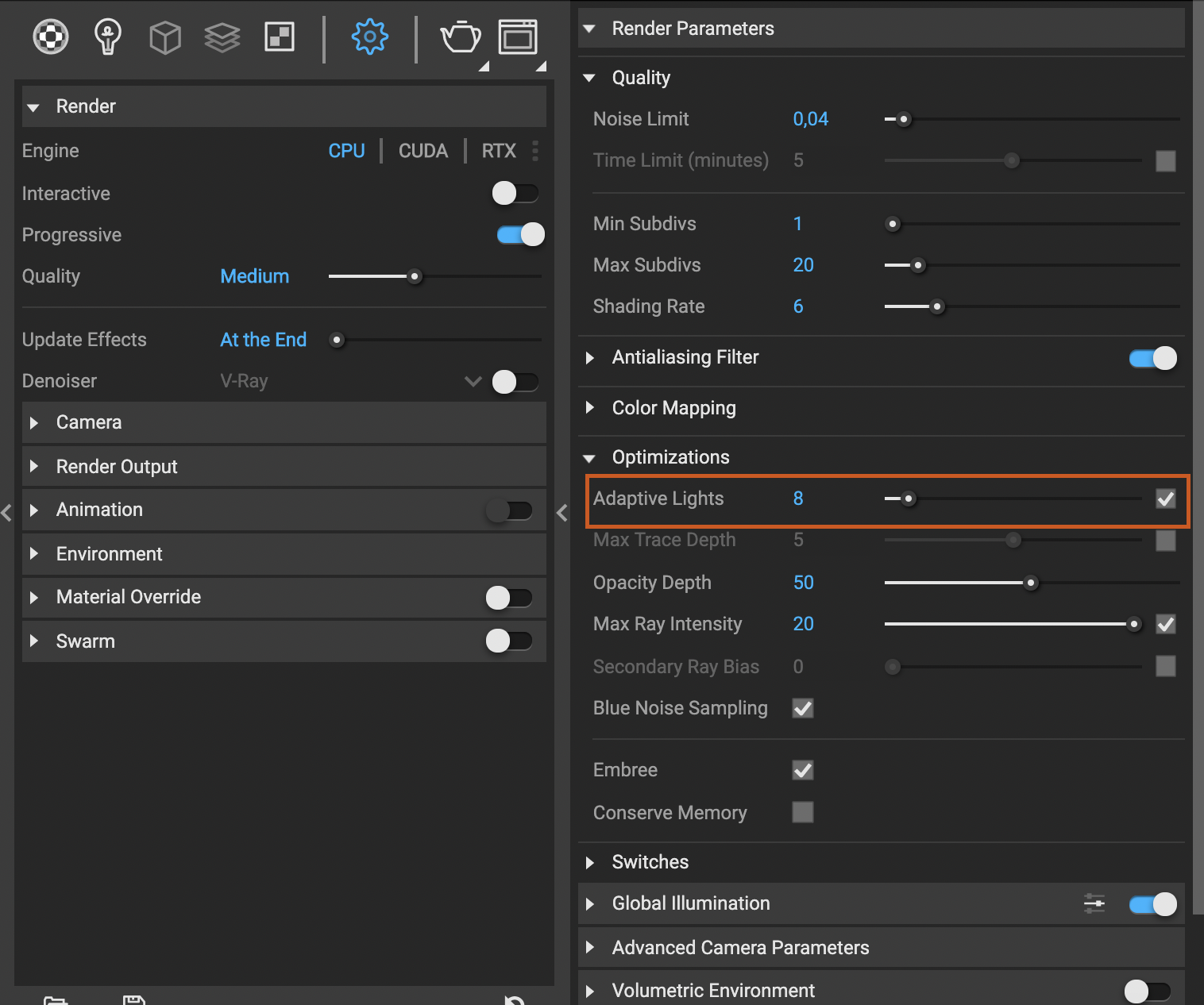
Task: Open the Settings gear icon
Action: click(x=370, y=37)
